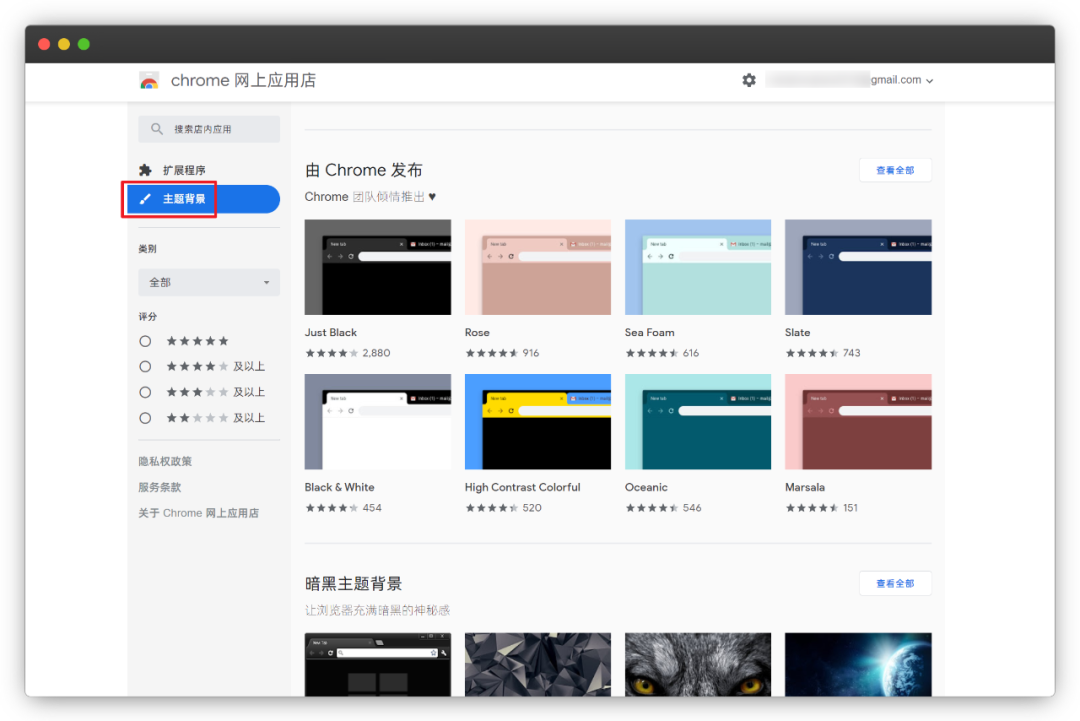Open the dark browser-window theme thumbnail
The image size is (1080, 721).
[x=377, y=665]
